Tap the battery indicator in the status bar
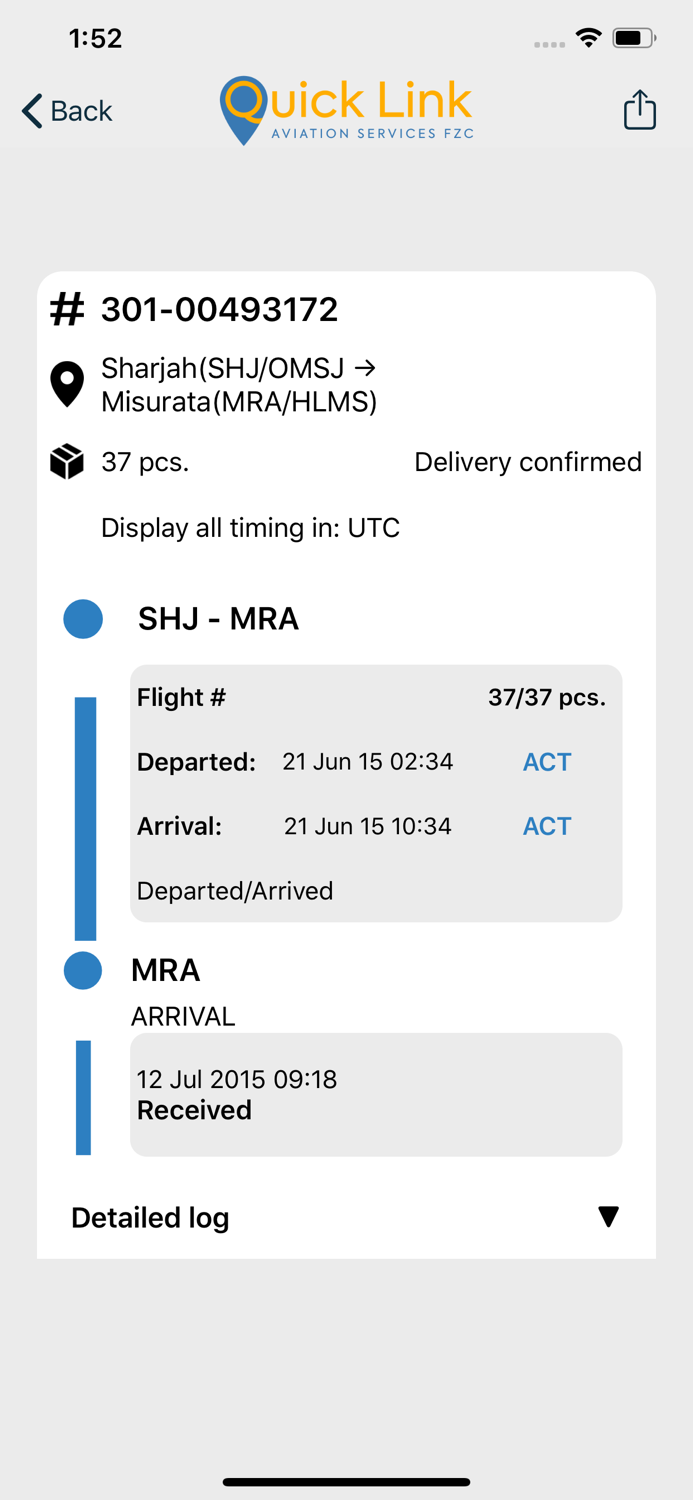This screenshot has height=1500, width=693. (634, 36)
